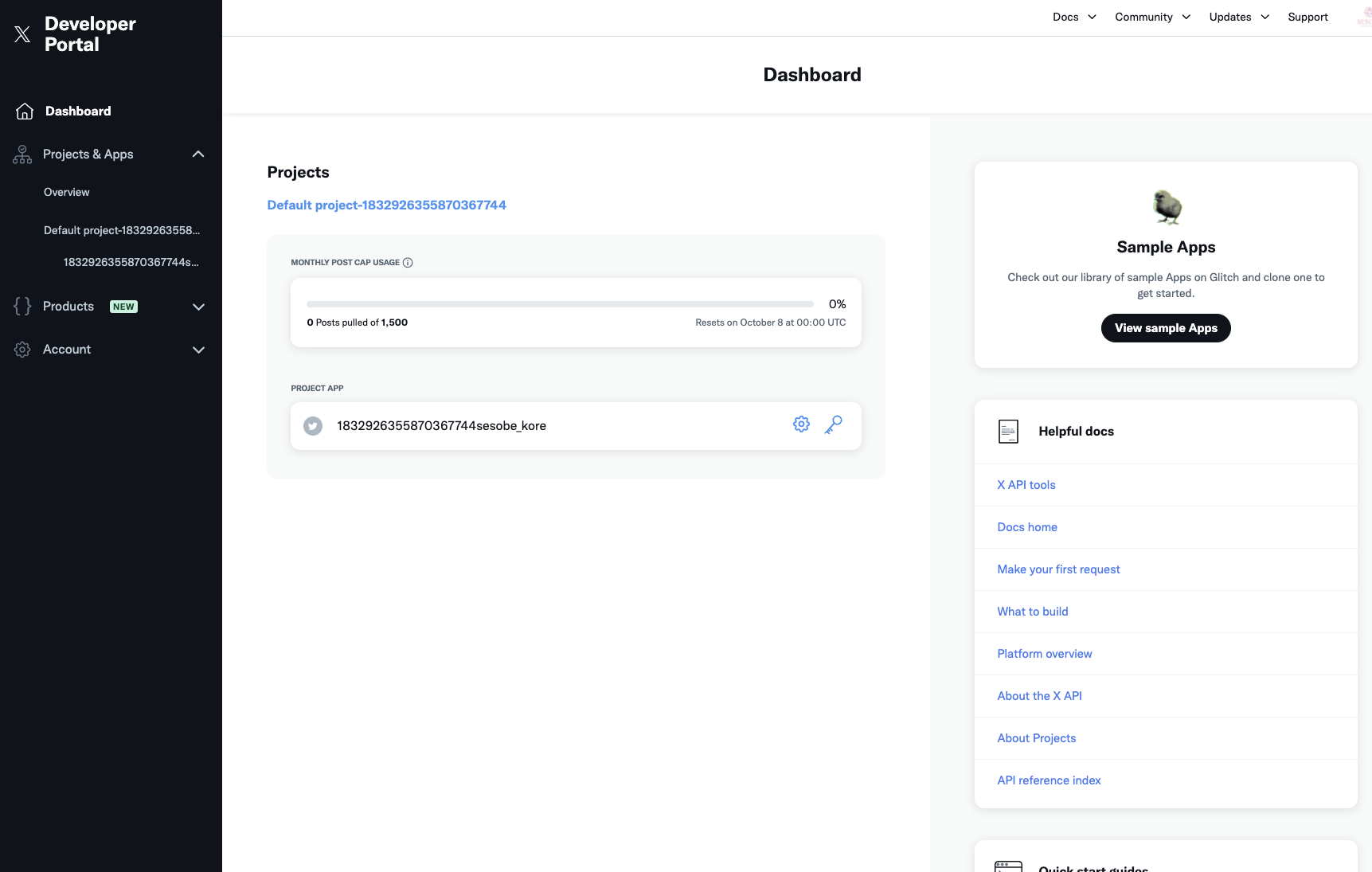Click the monthly post cap progress bar

[x=560, y=304]
